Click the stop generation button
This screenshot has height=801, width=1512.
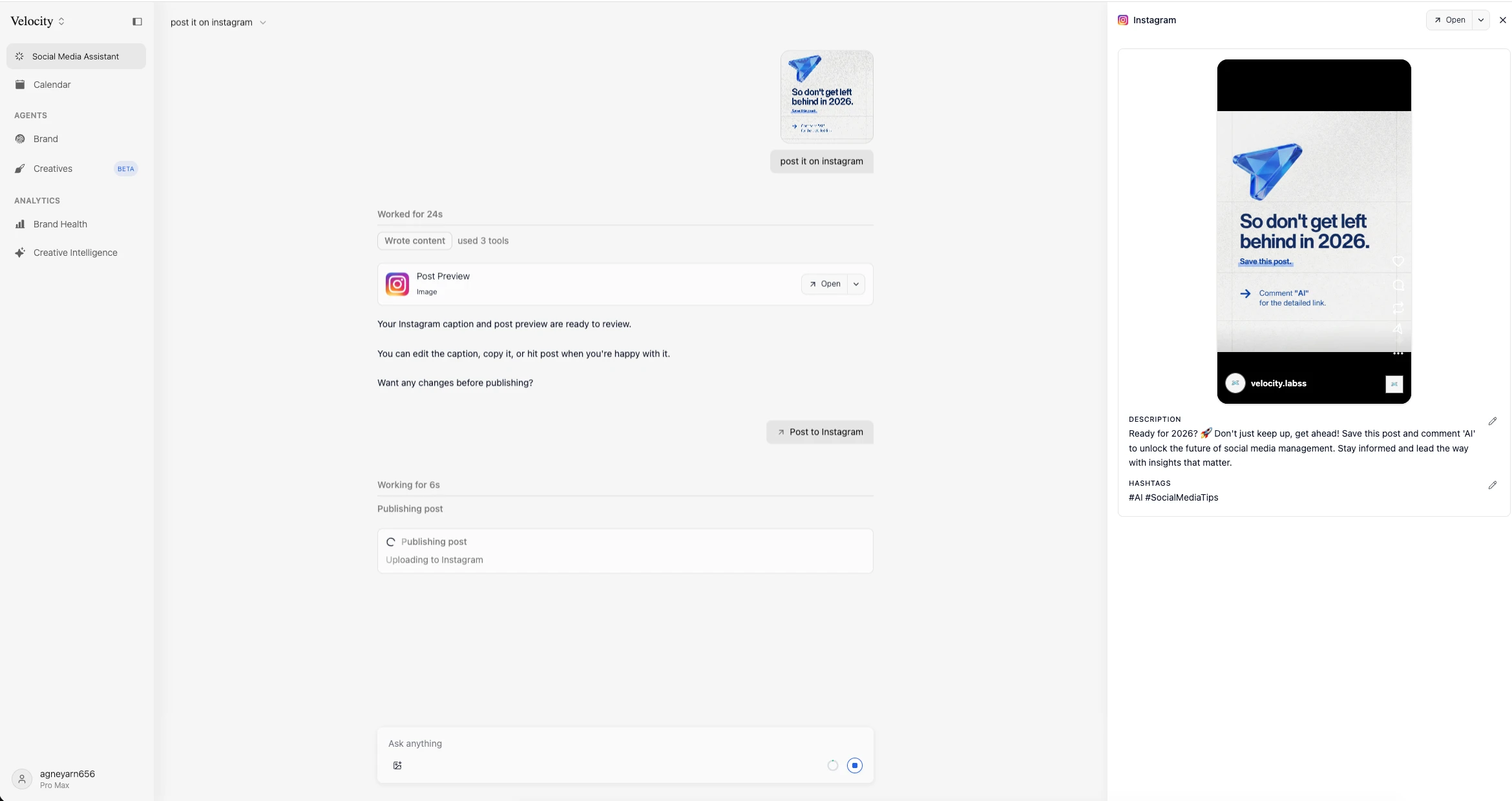click(855, 765)
